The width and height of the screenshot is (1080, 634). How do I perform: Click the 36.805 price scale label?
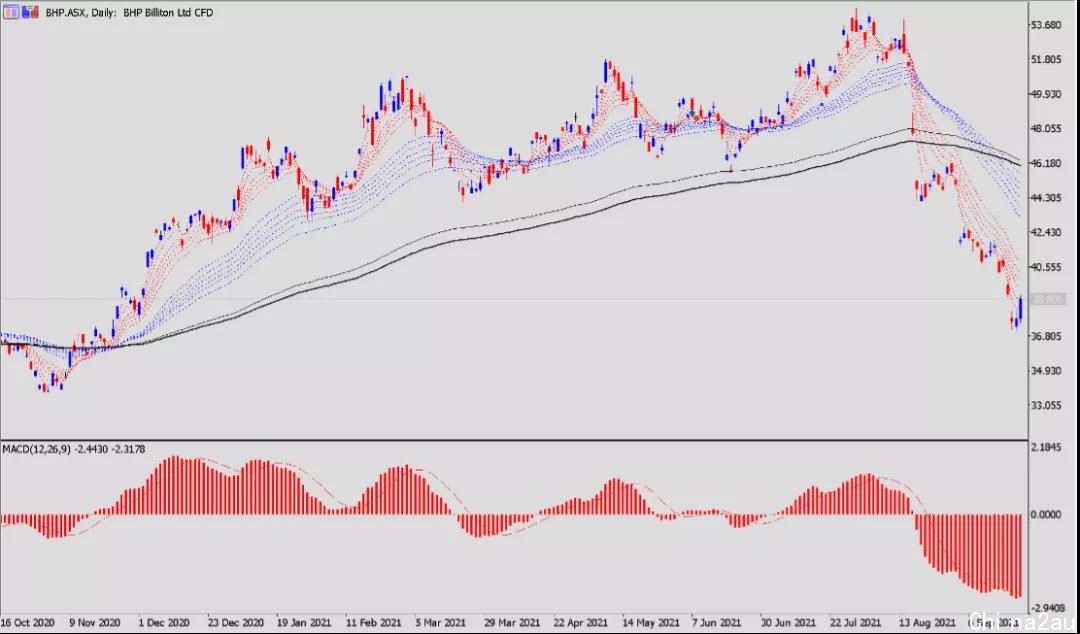point(1047,336)
